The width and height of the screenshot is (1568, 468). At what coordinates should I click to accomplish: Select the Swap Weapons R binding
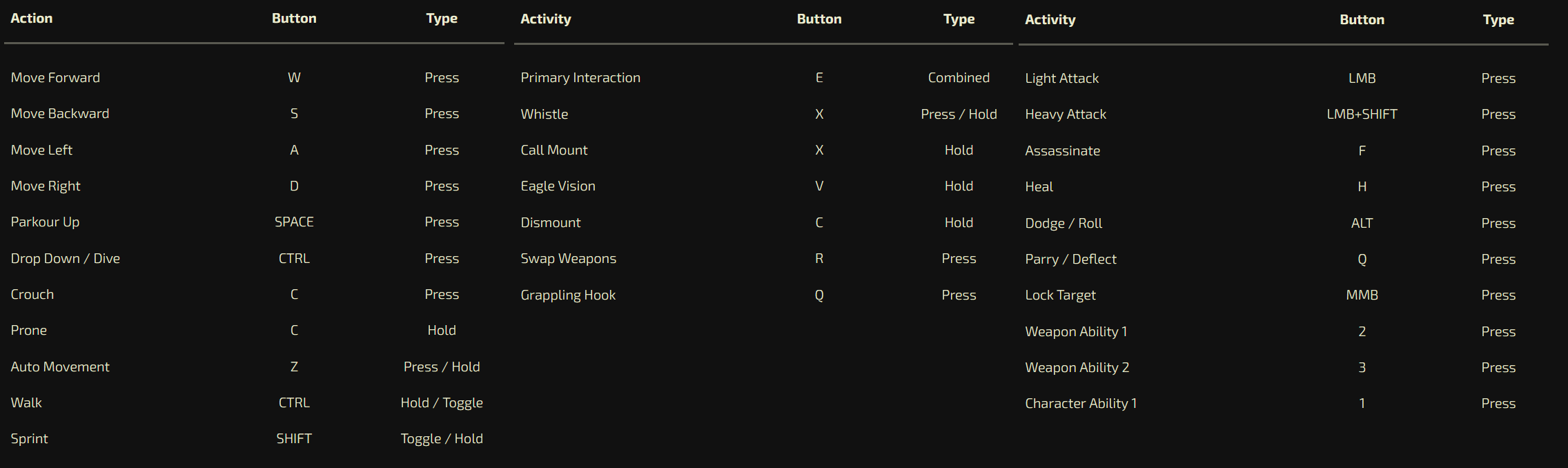tap(819, 258)
